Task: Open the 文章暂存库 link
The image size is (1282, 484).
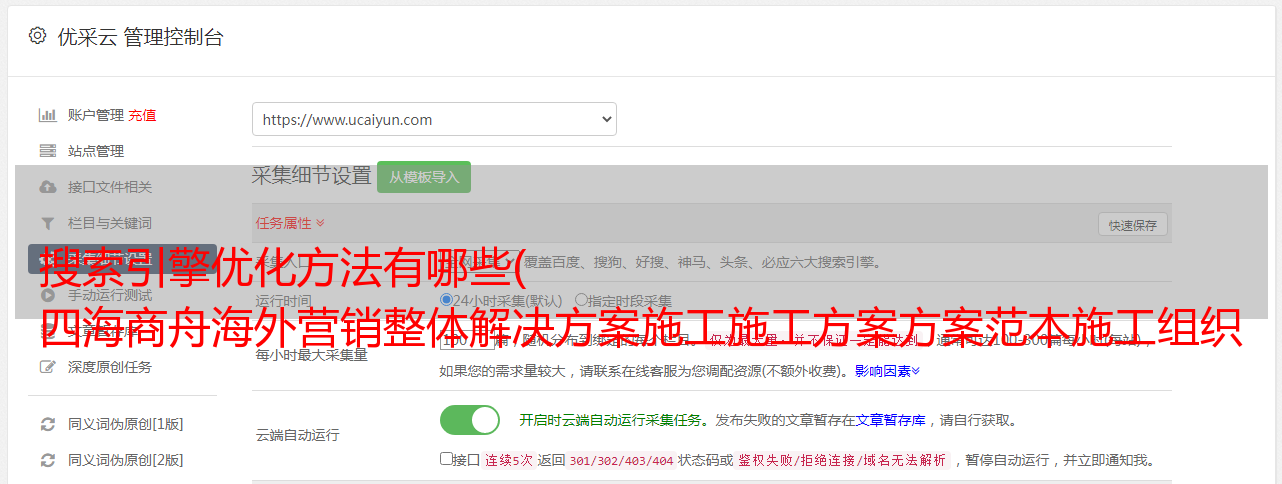Action: 890,420
